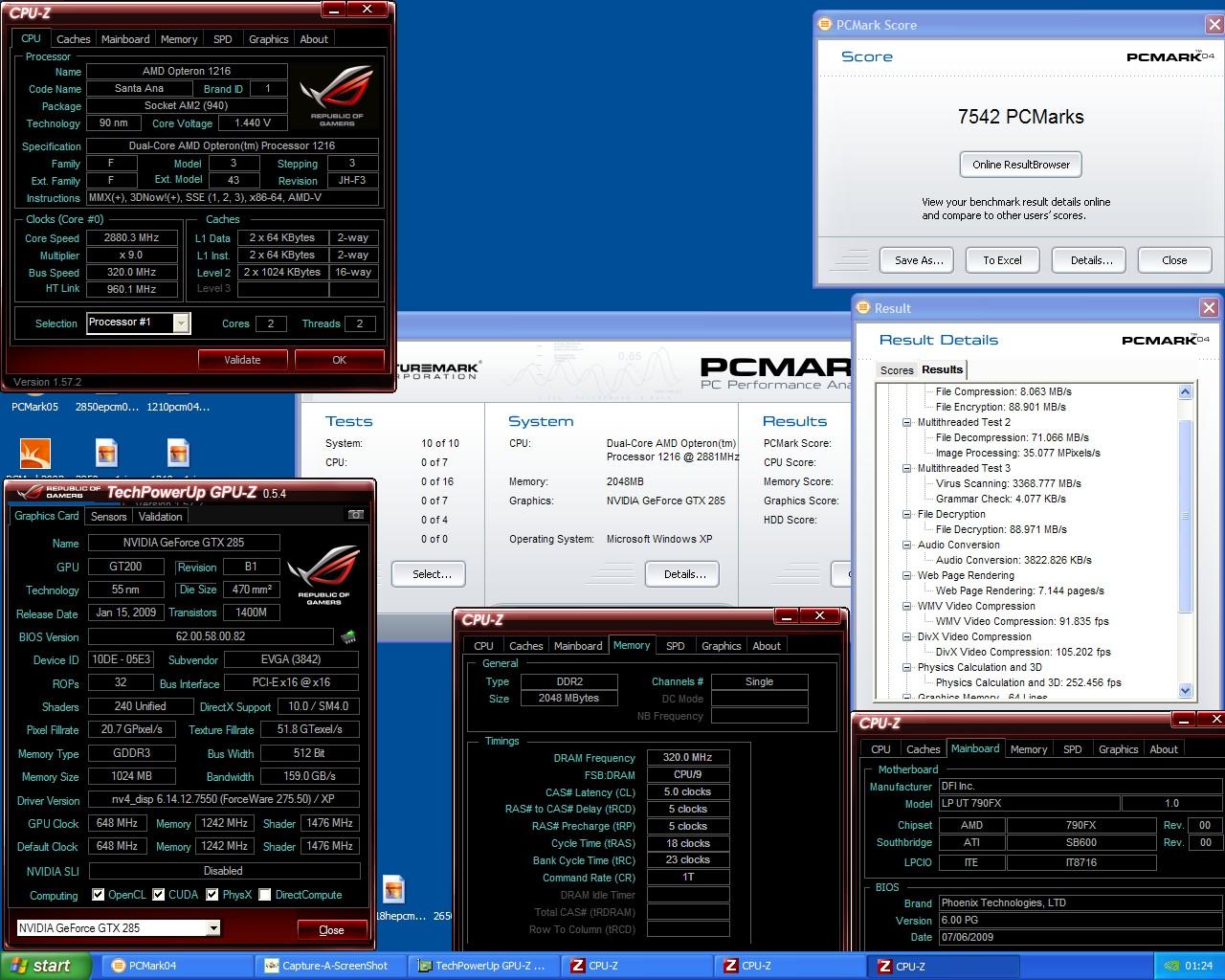This screenshot has width=1225, height=980.
Task: Collapse the DivX Video Compression node
Action: pyautogui.click(x=907, y=636)
